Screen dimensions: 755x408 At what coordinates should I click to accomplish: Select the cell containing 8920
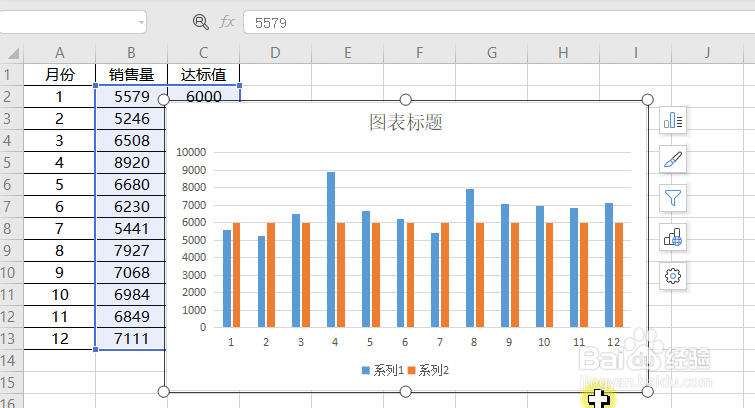[x=131, y=163]
